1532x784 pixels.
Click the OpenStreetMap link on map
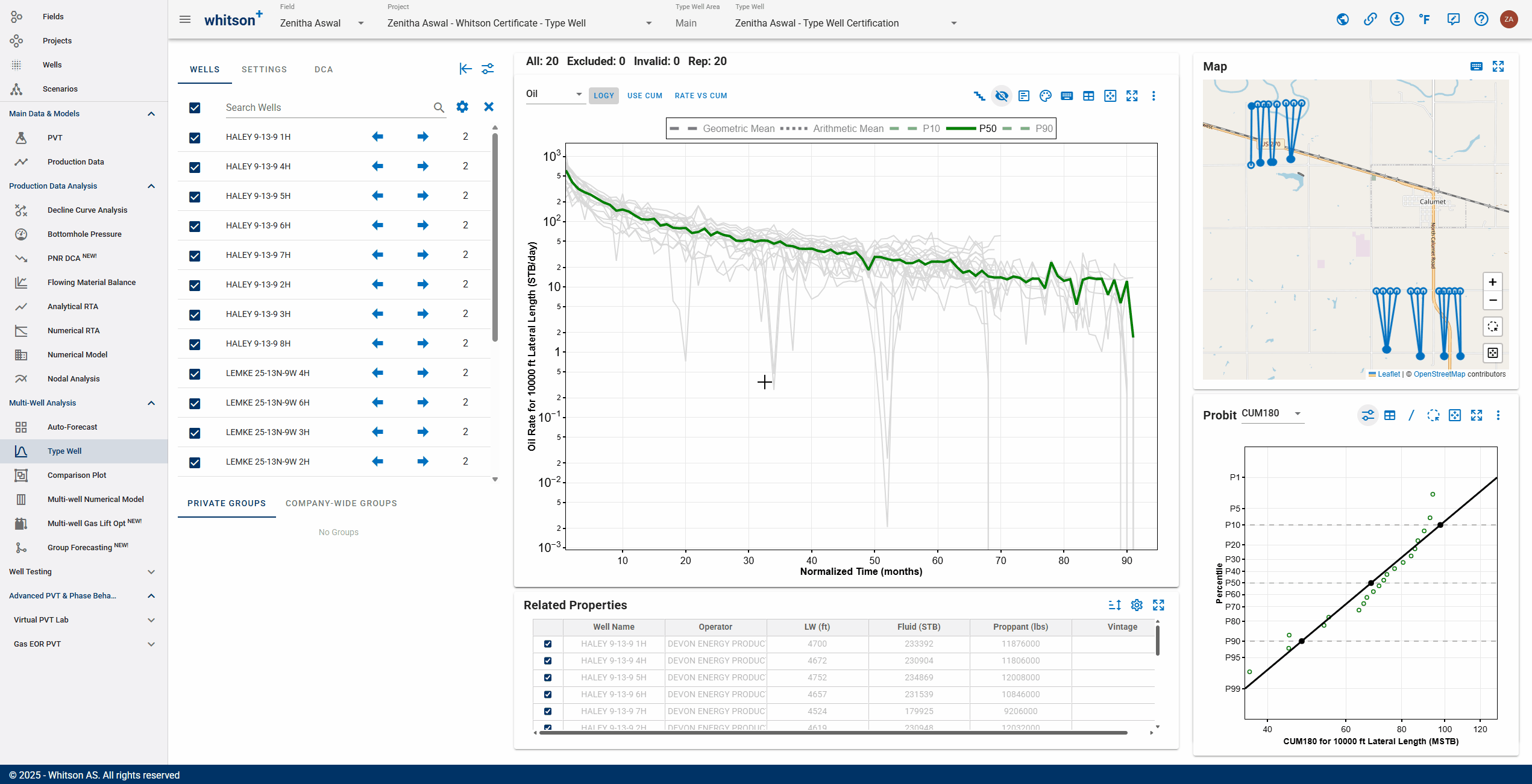tap(1439, 374)
